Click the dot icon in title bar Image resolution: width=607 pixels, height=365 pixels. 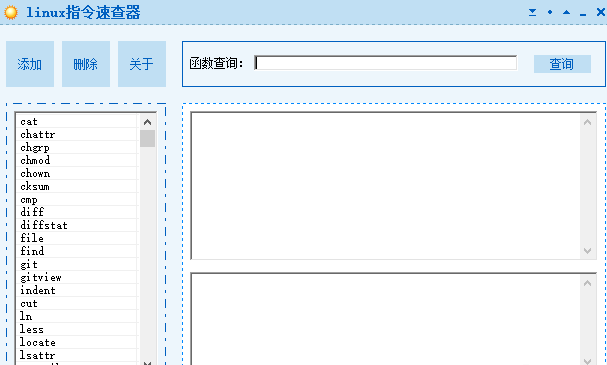(x=550, y=12)
